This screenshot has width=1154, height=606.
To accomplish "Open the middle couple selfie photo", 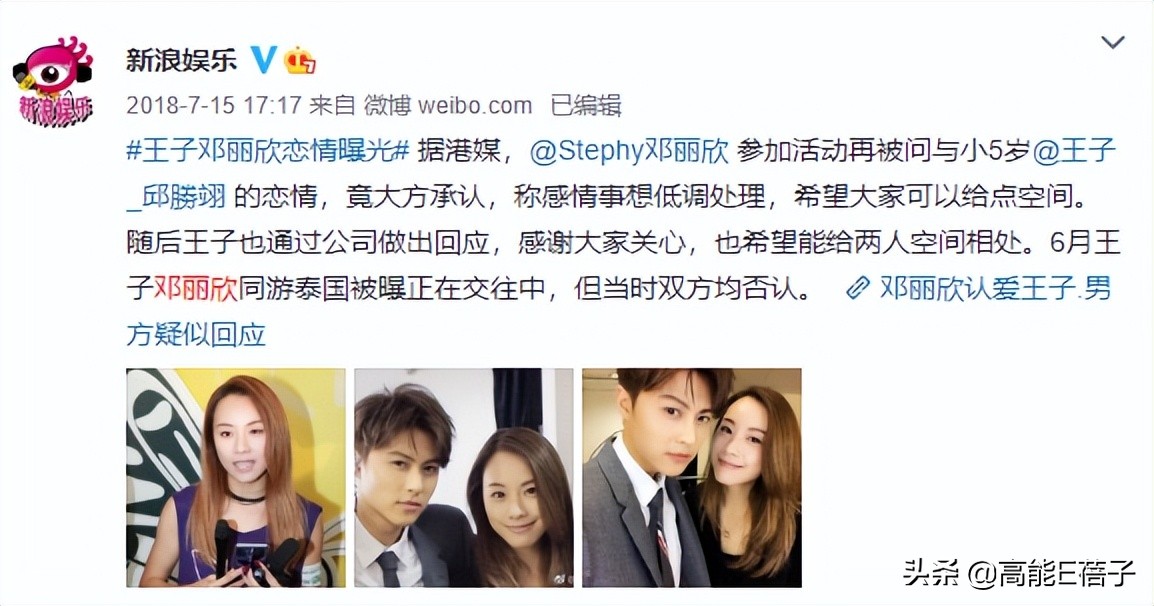I will tap(464, 477).
